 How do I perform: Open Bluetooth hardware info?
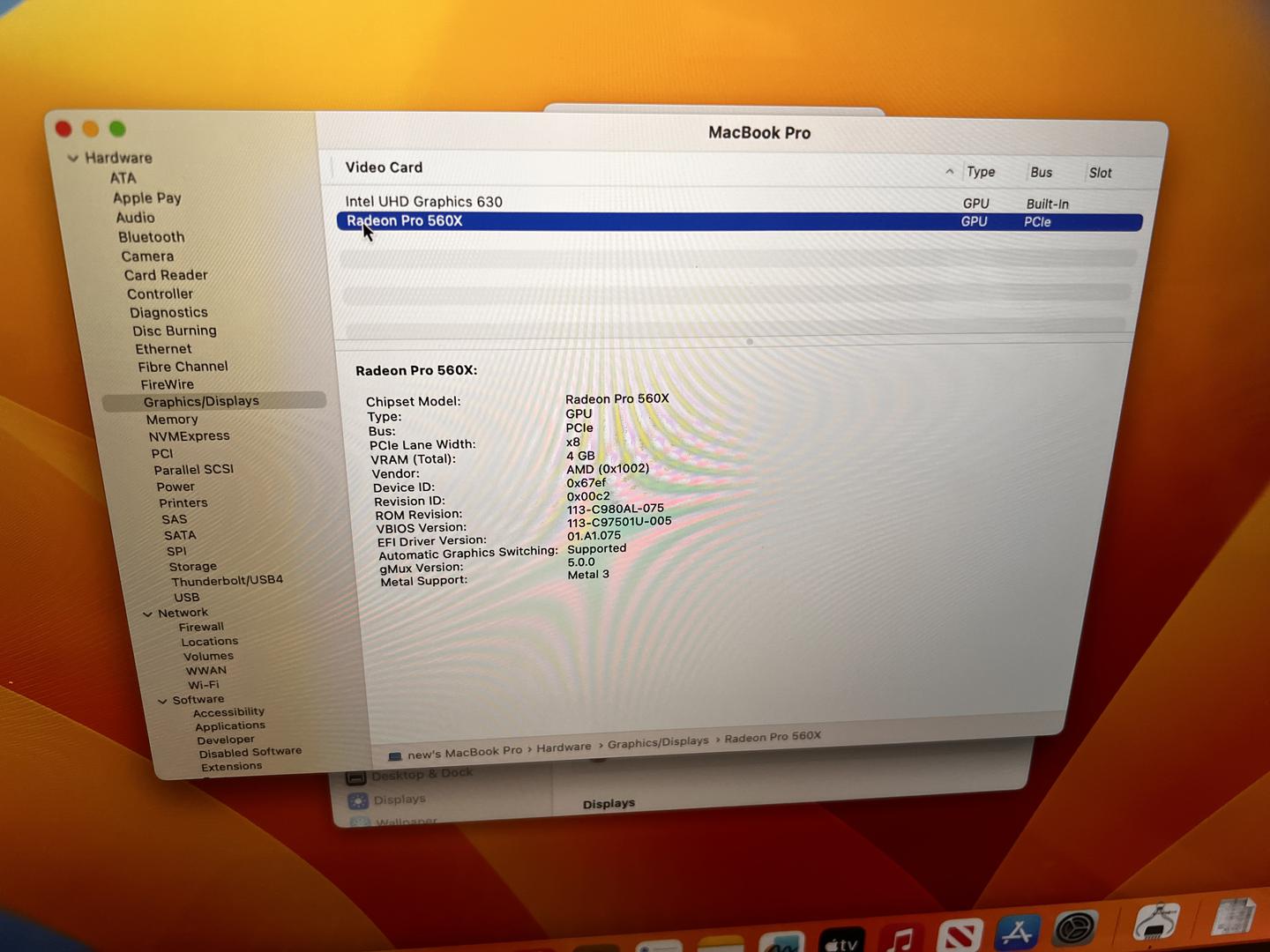[x=152, y=237]
